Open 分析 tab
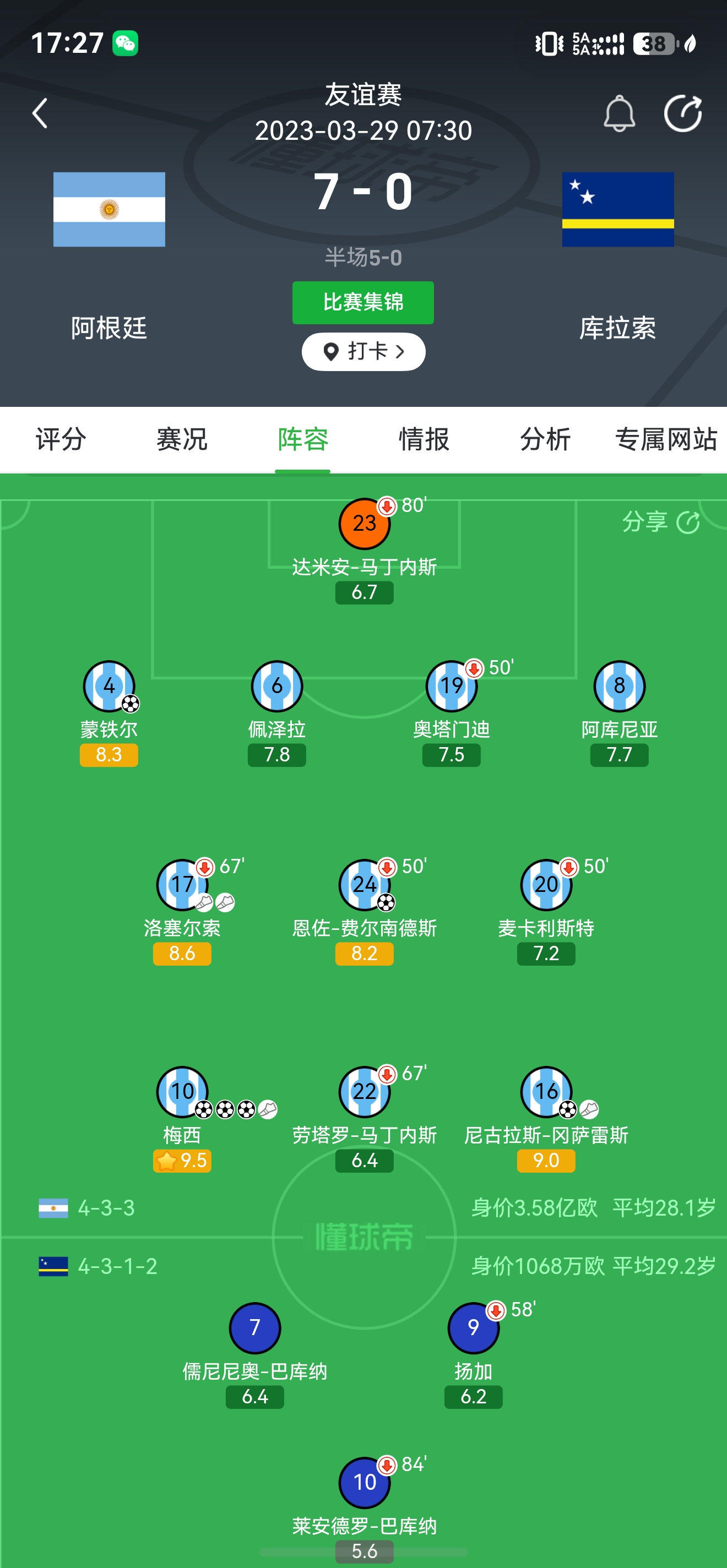This screenshot has width=727, height=1568. pos(545,439)
